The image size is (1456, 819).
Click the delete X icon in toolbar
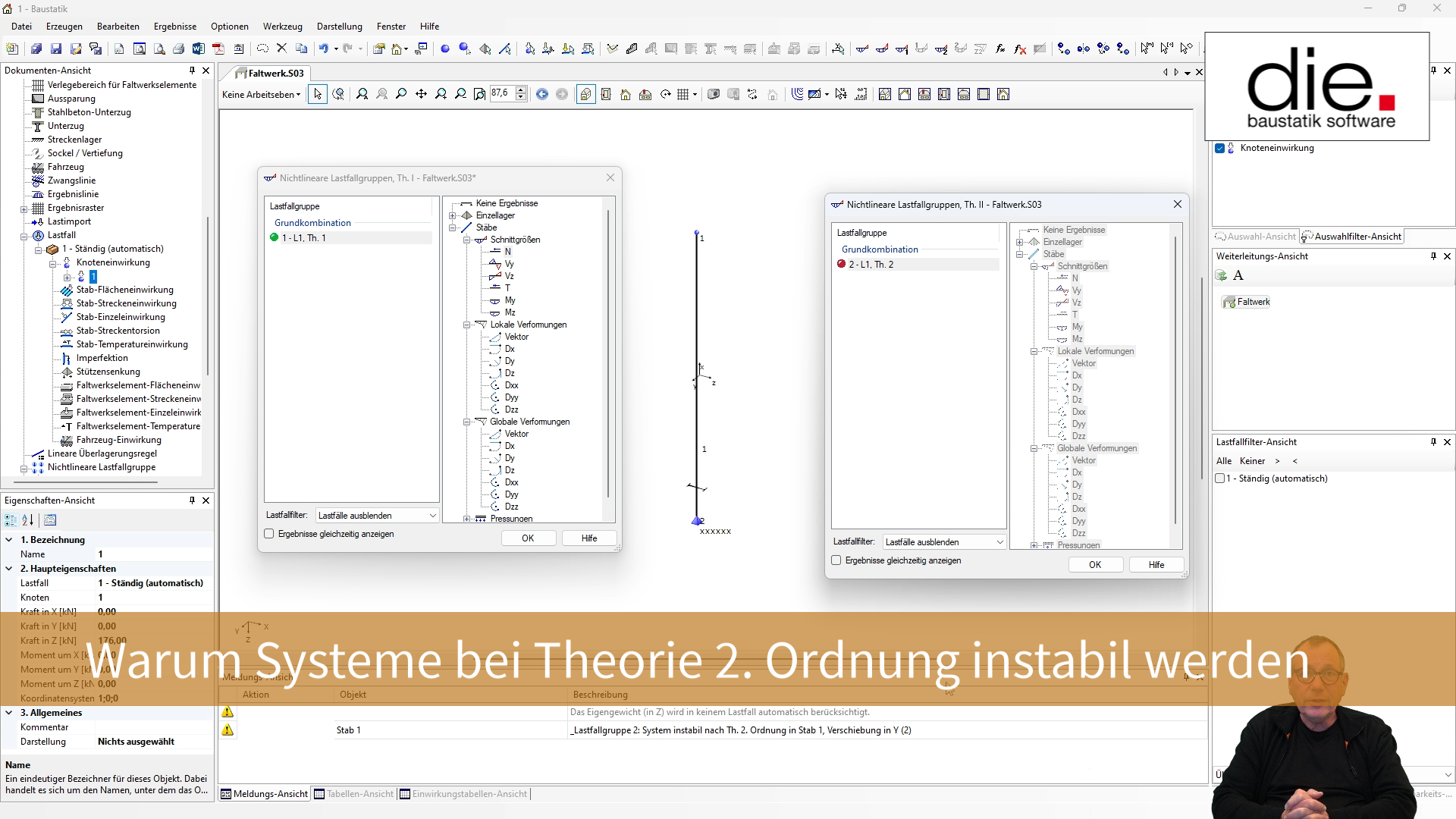pyautogui.click(x=281, y=49)
